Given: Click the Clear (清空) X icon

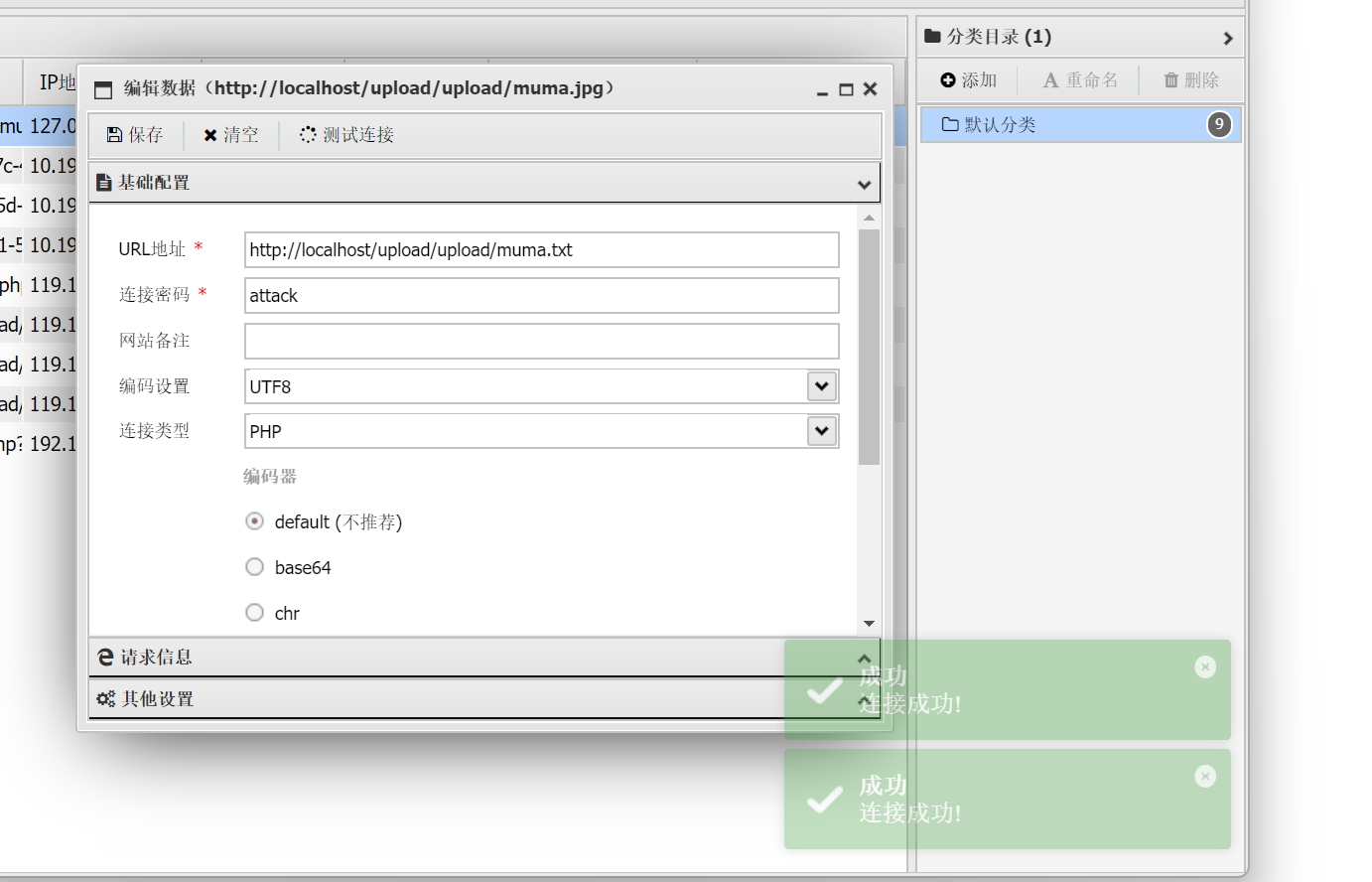Looking at the screenshot, I should click(210, 135).
